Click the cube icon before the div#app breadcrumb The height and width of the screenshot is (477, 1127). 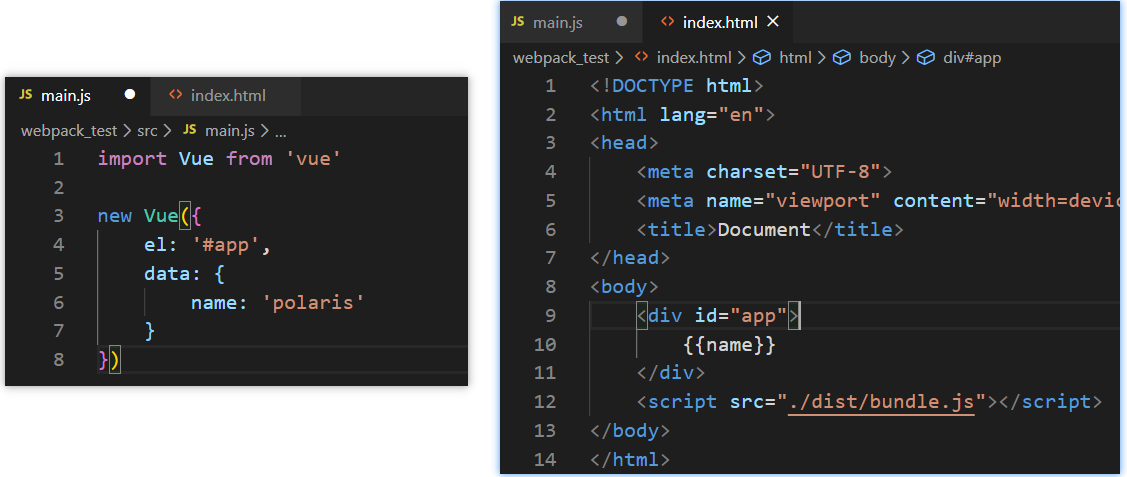(926, 58)
